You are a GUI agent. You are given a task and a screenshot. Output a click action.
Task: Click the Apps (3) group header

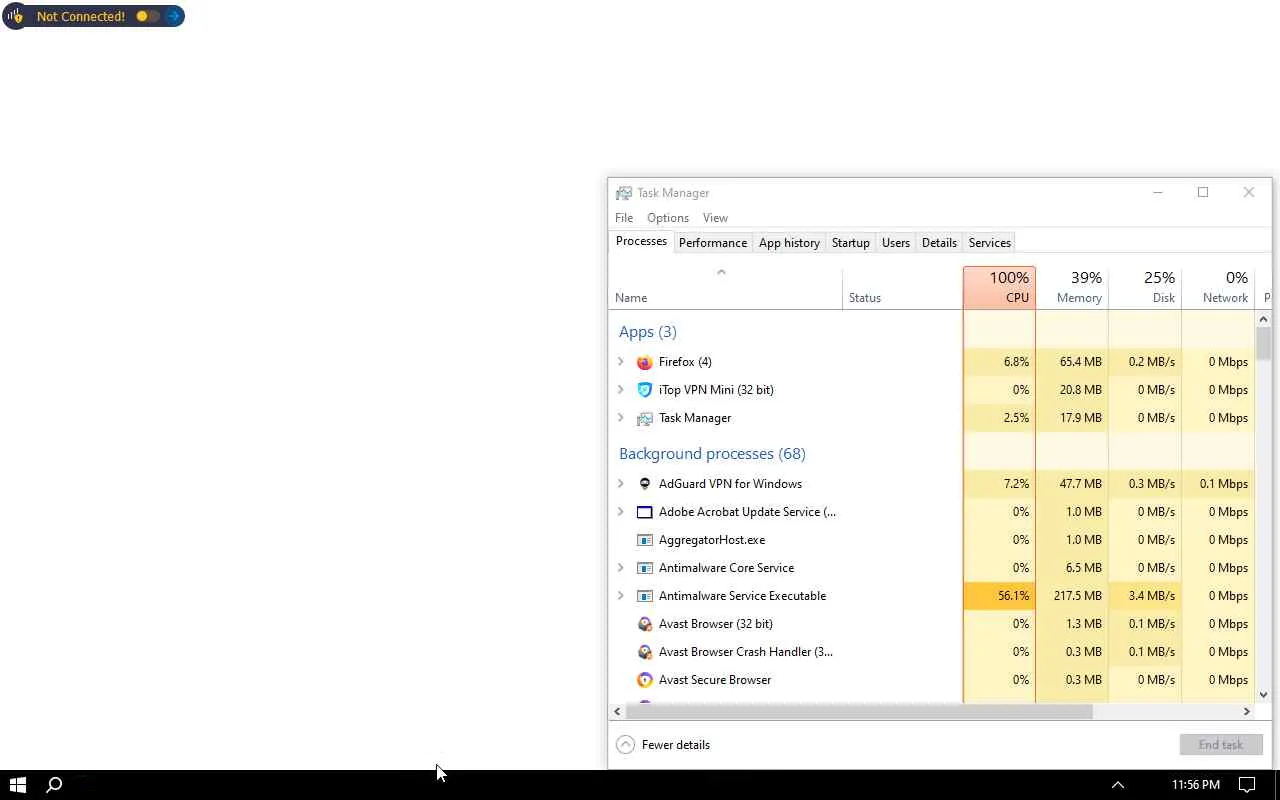pos(648,332)
